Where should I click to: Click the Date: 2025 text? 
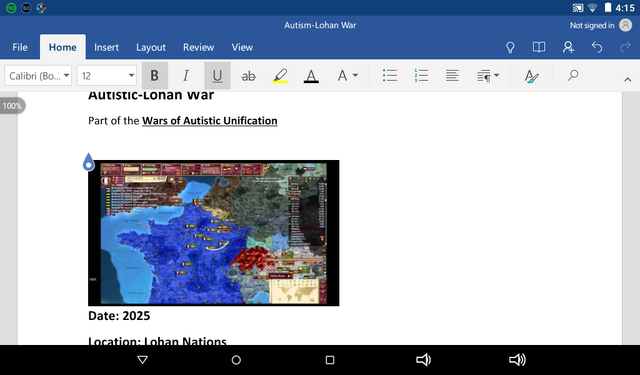pos(119,316)
